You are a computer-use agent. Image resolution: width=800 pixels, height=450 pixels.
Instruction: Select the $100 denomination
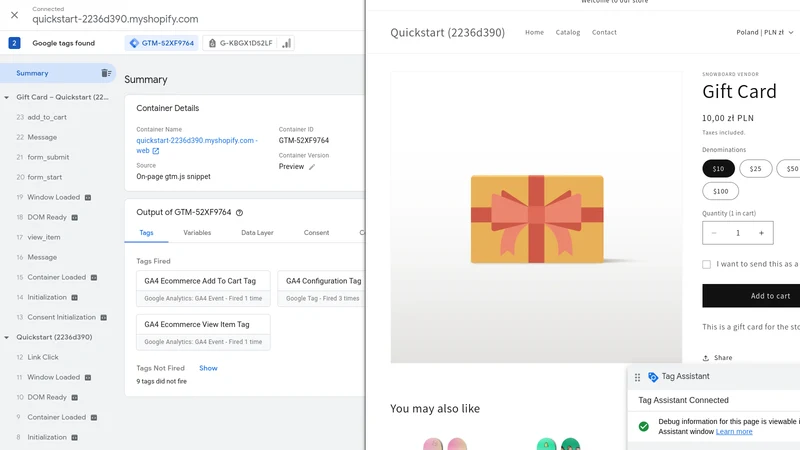[720, 191]
